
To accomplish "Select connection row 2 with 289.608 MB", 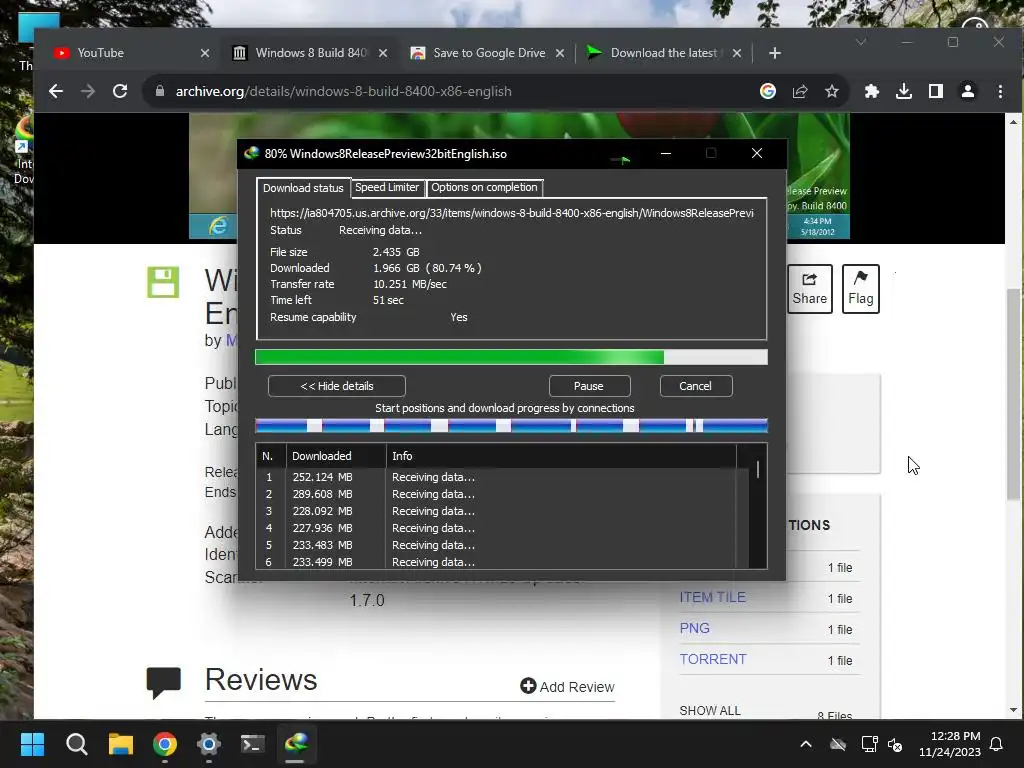I will (496, 494).
